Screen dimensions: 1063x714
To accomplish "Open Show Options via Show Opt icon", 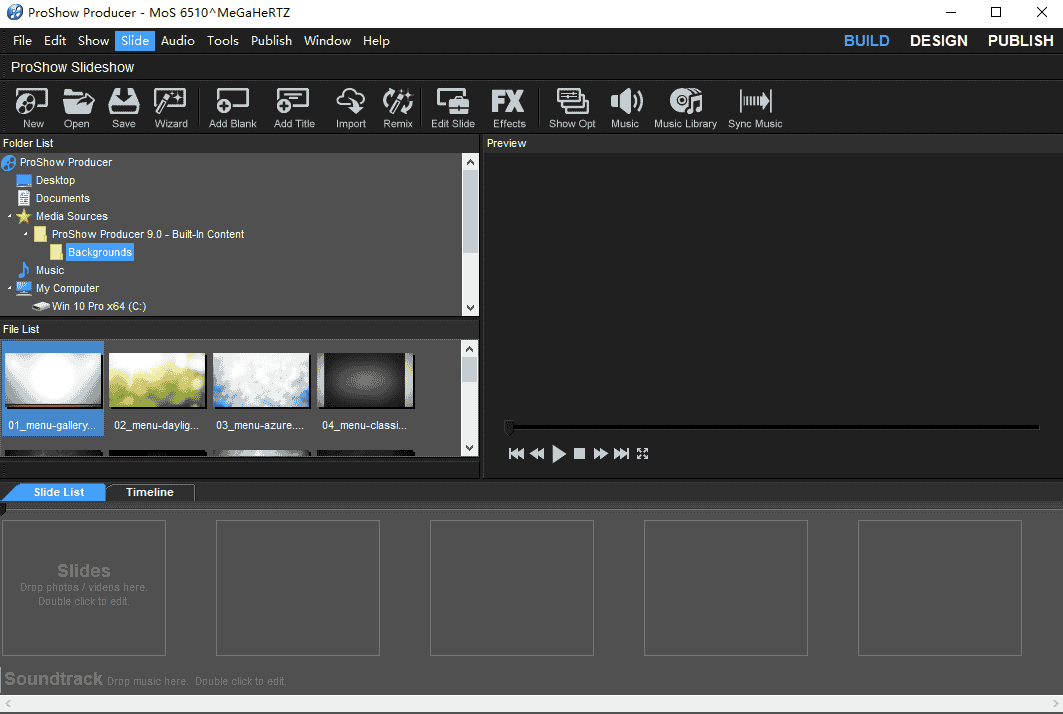I will pos(571,107).
